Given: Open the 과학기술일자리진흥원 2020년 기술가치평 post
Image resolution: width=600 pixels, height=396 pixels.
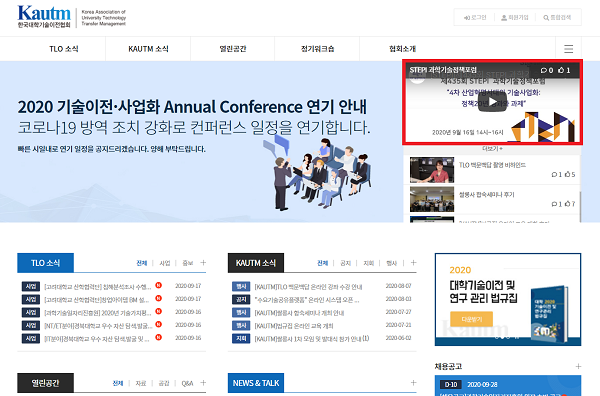Looking at the screenshot, I should click(x=98, y=313).
